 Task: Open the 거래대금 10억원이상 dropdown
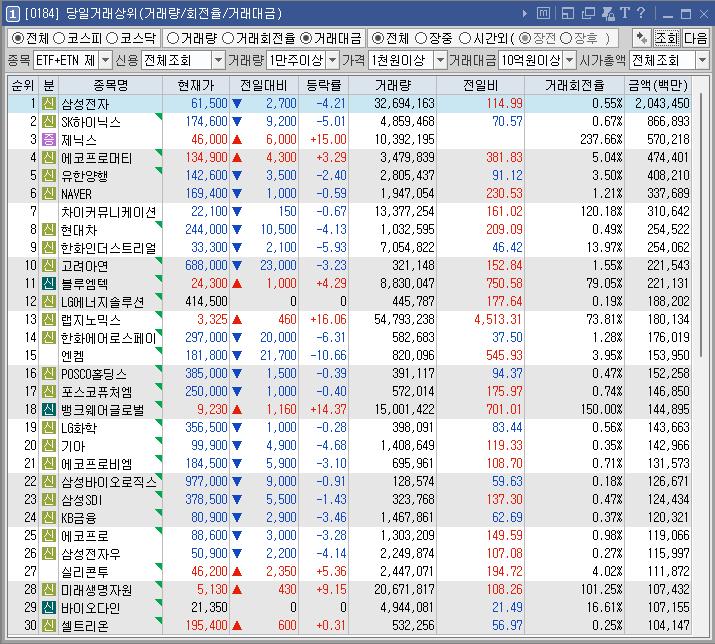(570, 60)
